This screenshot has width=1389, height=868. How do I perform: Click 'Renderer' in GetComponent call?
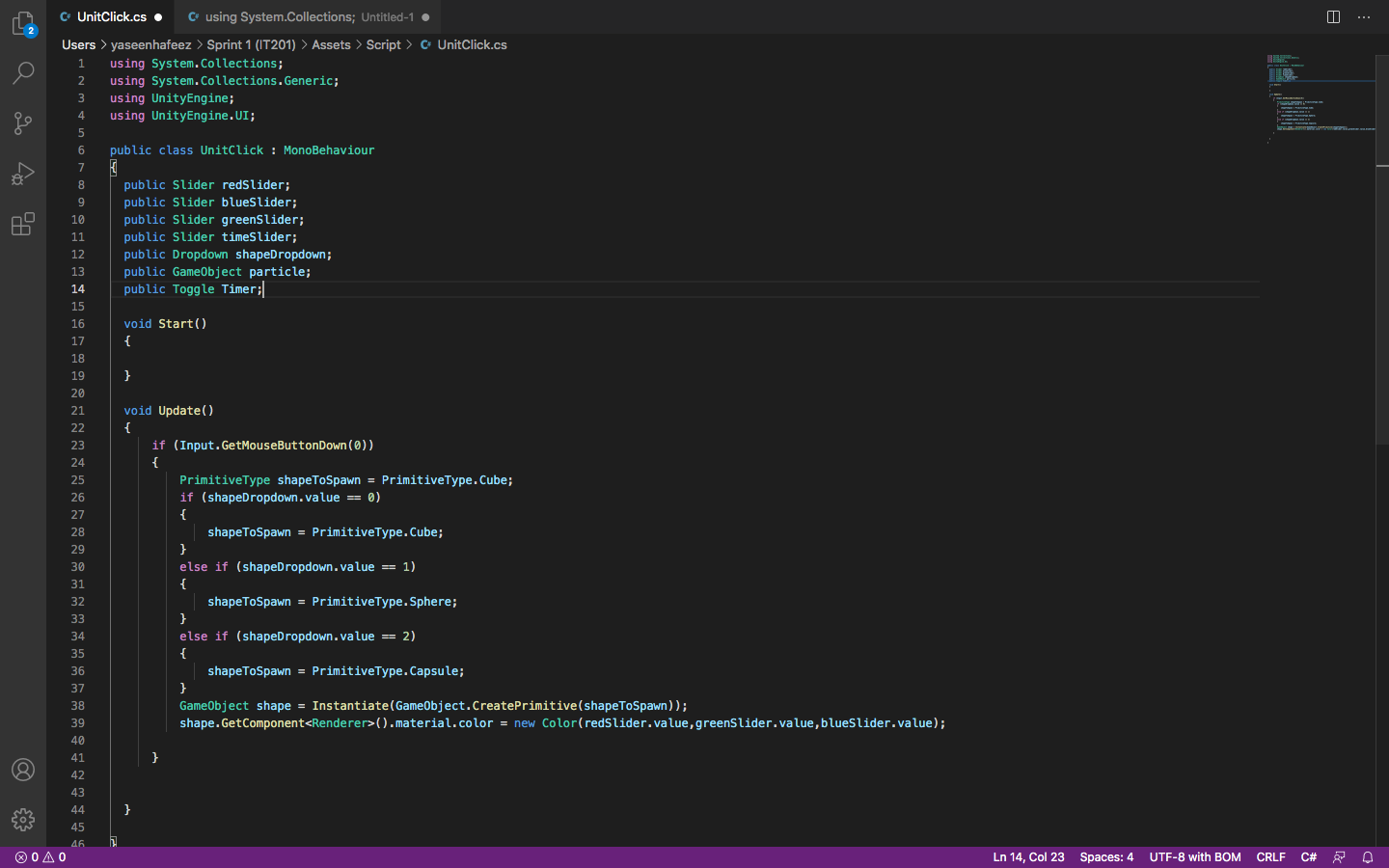[x=340, y=723]
